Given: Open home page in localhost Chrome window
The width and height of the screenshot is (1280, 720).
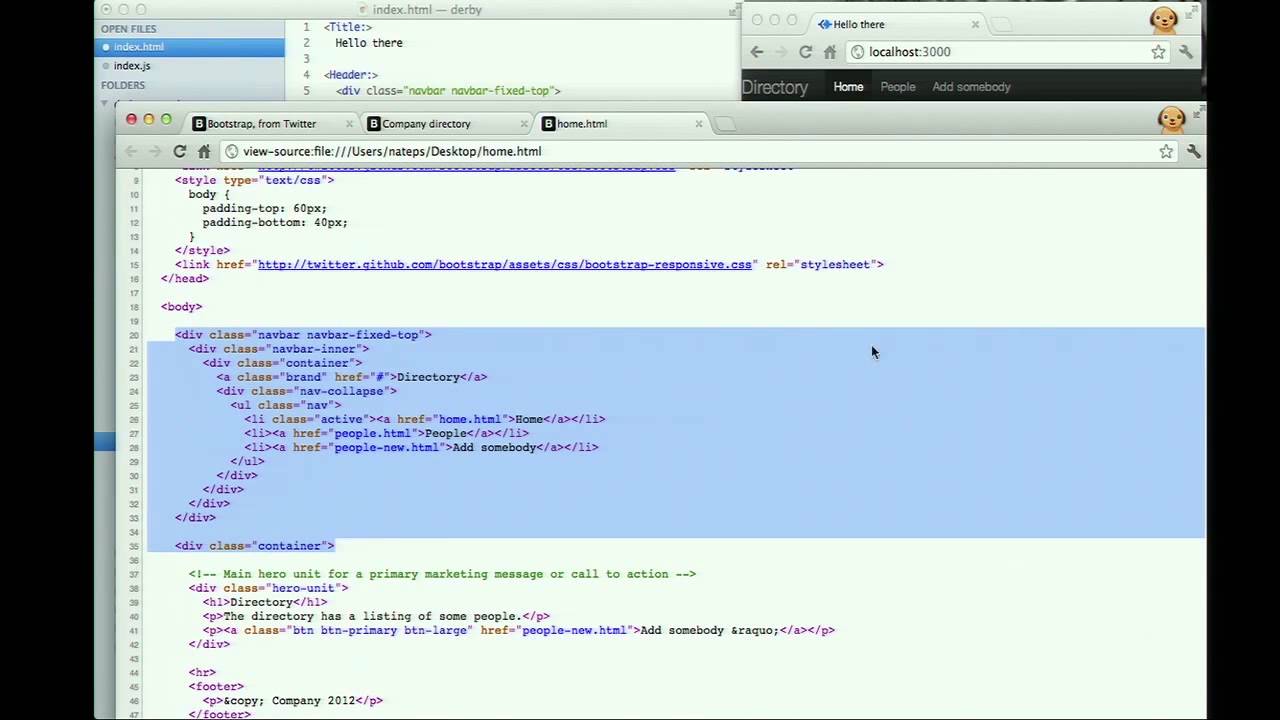Looking at the screenshot, I should (830, 52).
